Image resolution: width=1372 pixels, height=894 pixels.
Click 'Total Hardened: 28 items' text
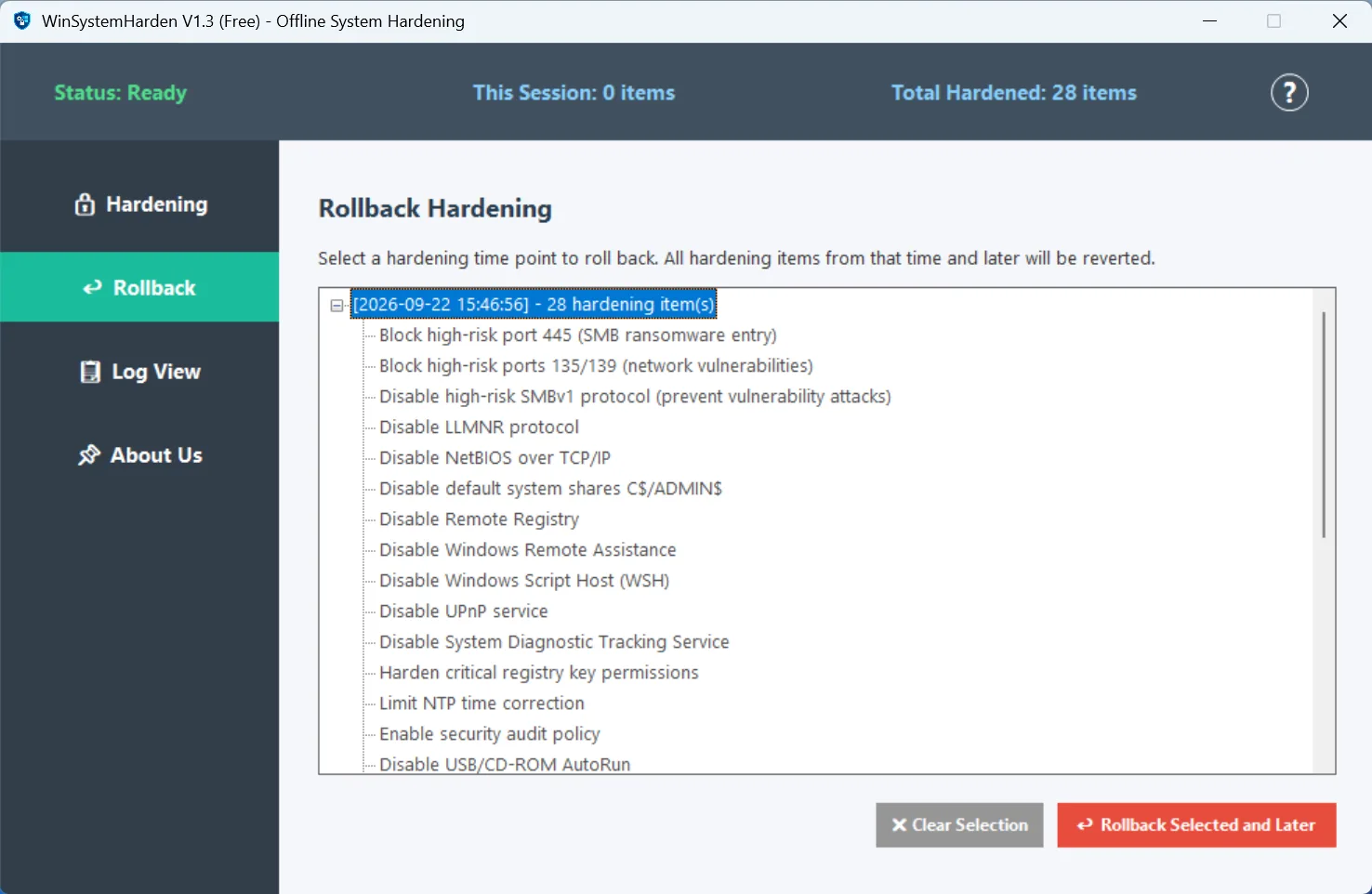click(1013, 93)
